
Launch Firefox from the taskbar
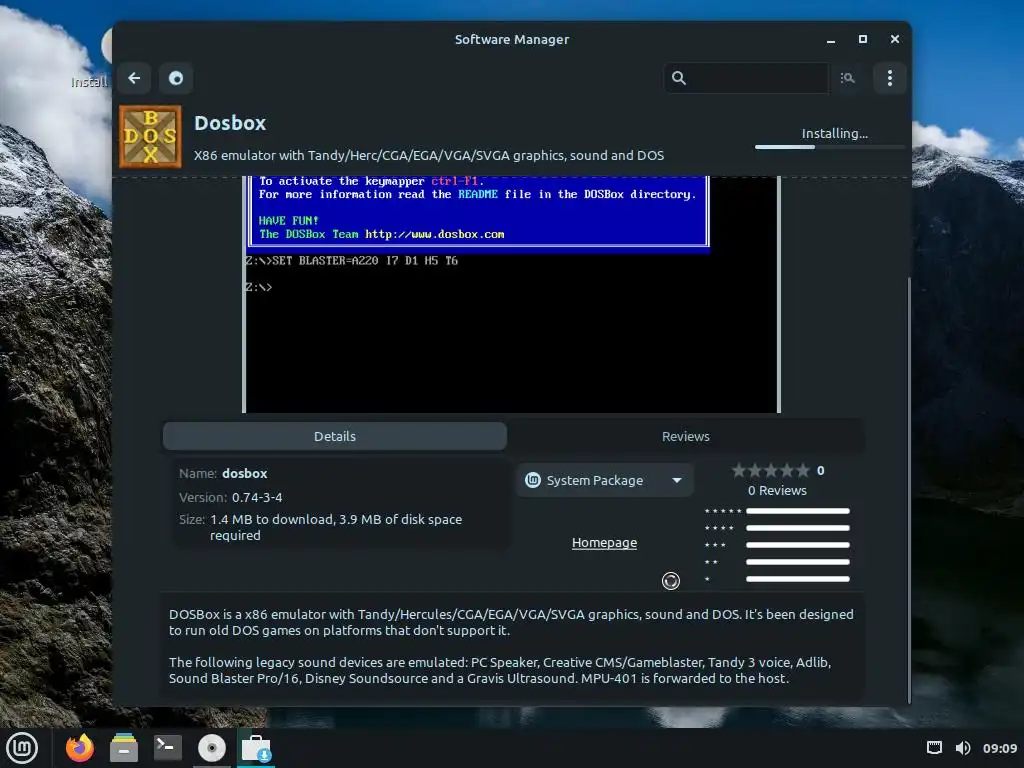tap(80, 748)
